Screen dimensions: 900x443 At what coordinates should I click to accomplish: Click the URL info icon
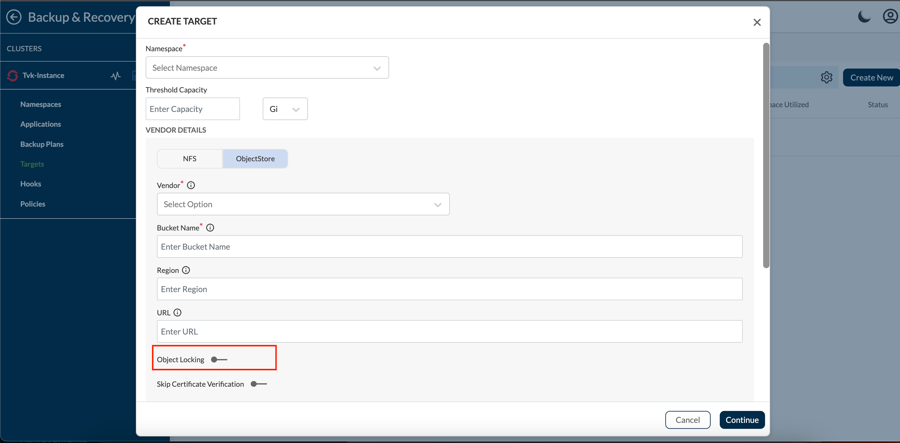pyautogui.click(x=178, y=313)
